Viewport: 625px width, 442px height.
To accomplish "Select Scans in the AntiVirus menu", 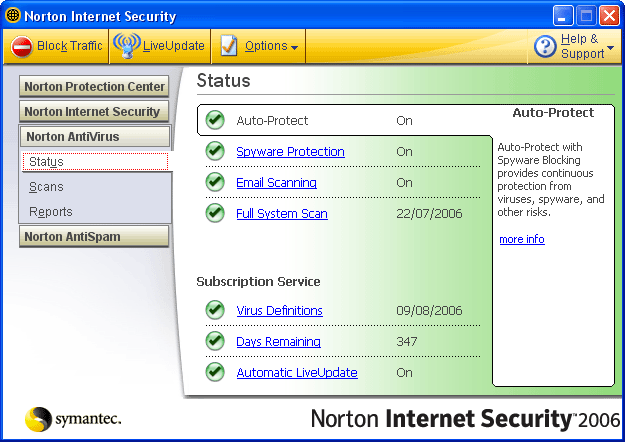I will [46, 187].
